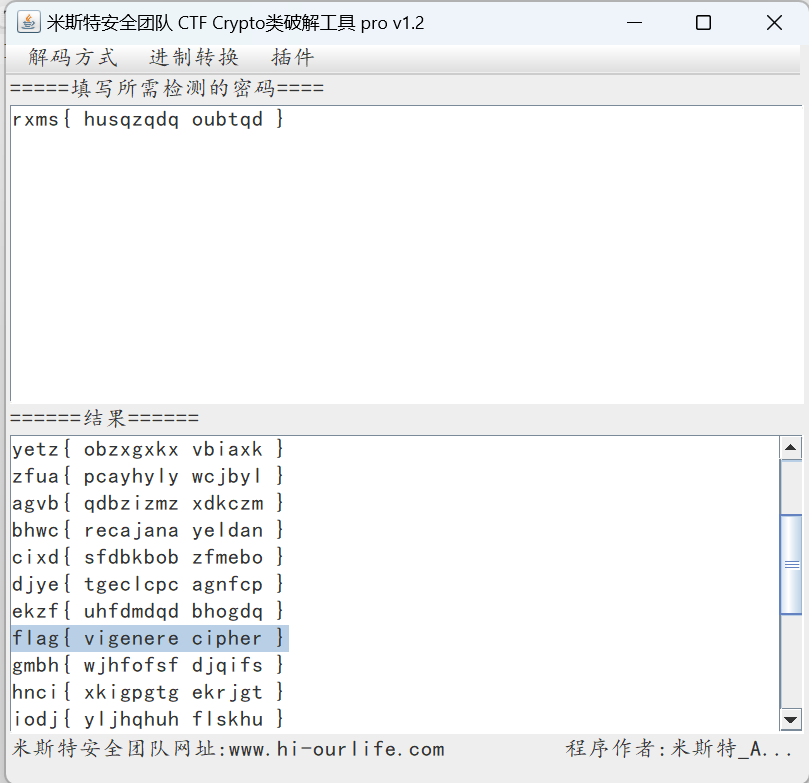Minimize the CTF Crypto tool window
This screenshot has width=809, height=783.
click(x=634, y=23)
